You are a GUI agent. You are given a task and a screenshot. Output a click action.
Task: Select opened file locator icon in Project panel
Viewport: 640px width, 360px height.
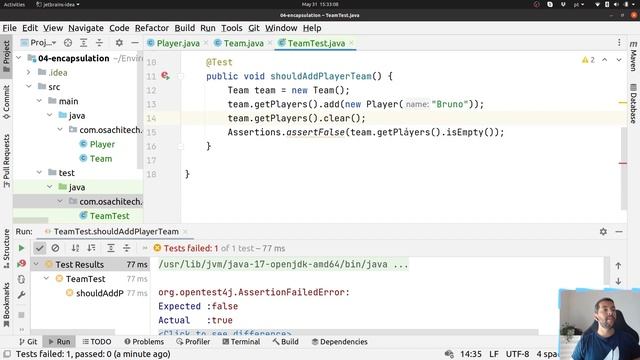point(68,42)
